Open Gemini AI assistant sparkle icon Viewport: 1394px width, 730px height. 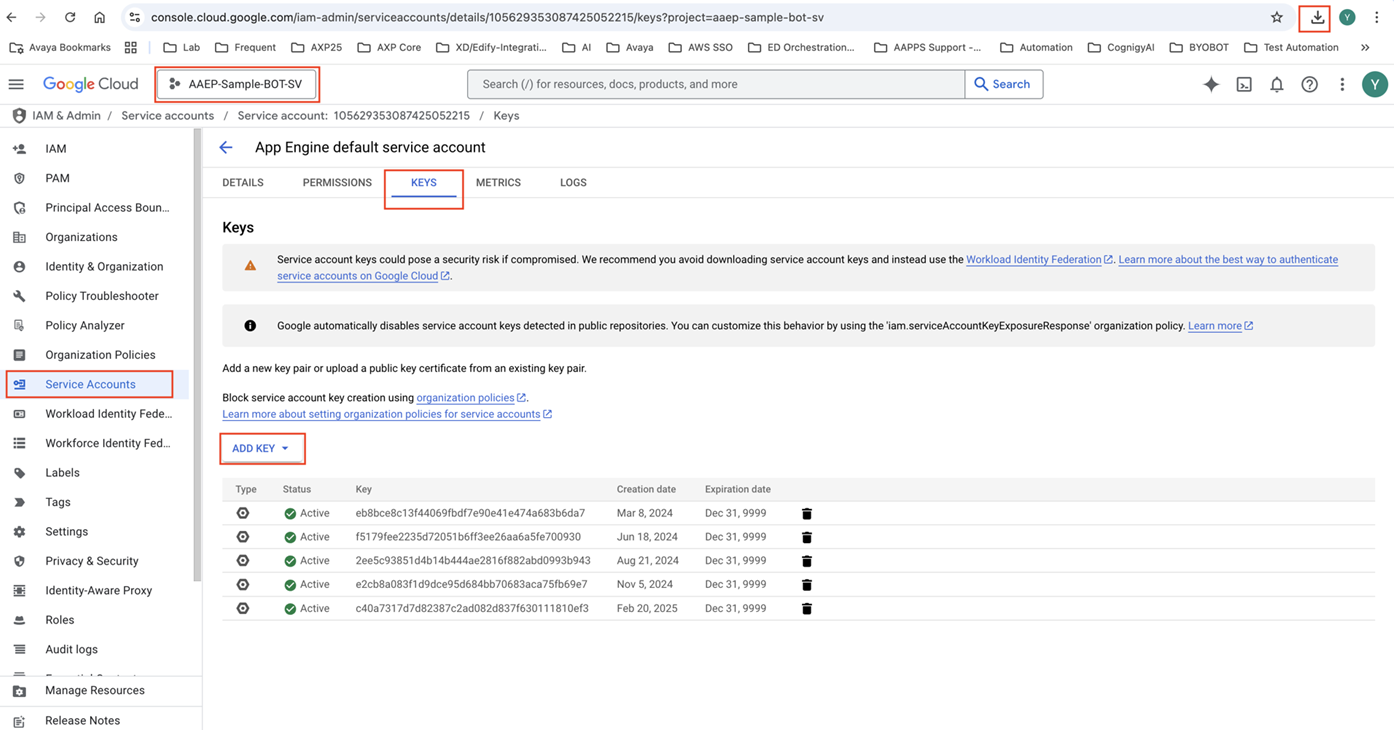pyautogui.click(x=1211, y=85)
